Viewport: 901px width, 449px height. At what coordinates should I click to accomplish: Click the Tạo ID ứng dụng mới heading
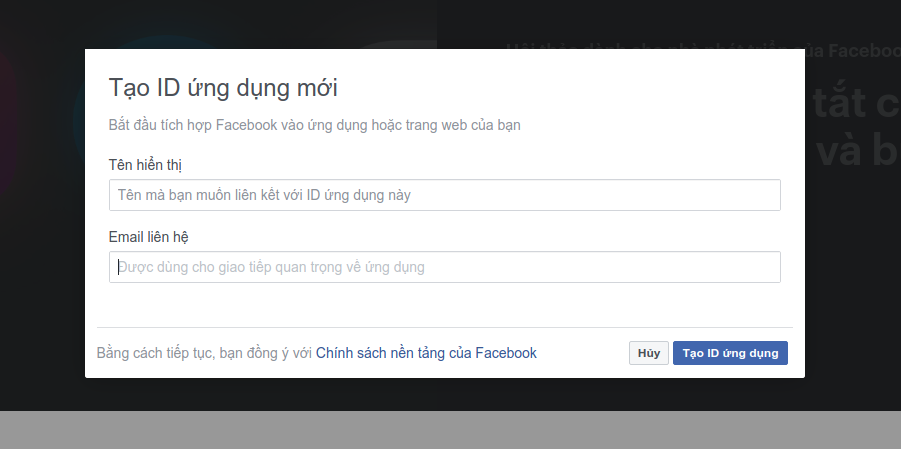(223, 88)
